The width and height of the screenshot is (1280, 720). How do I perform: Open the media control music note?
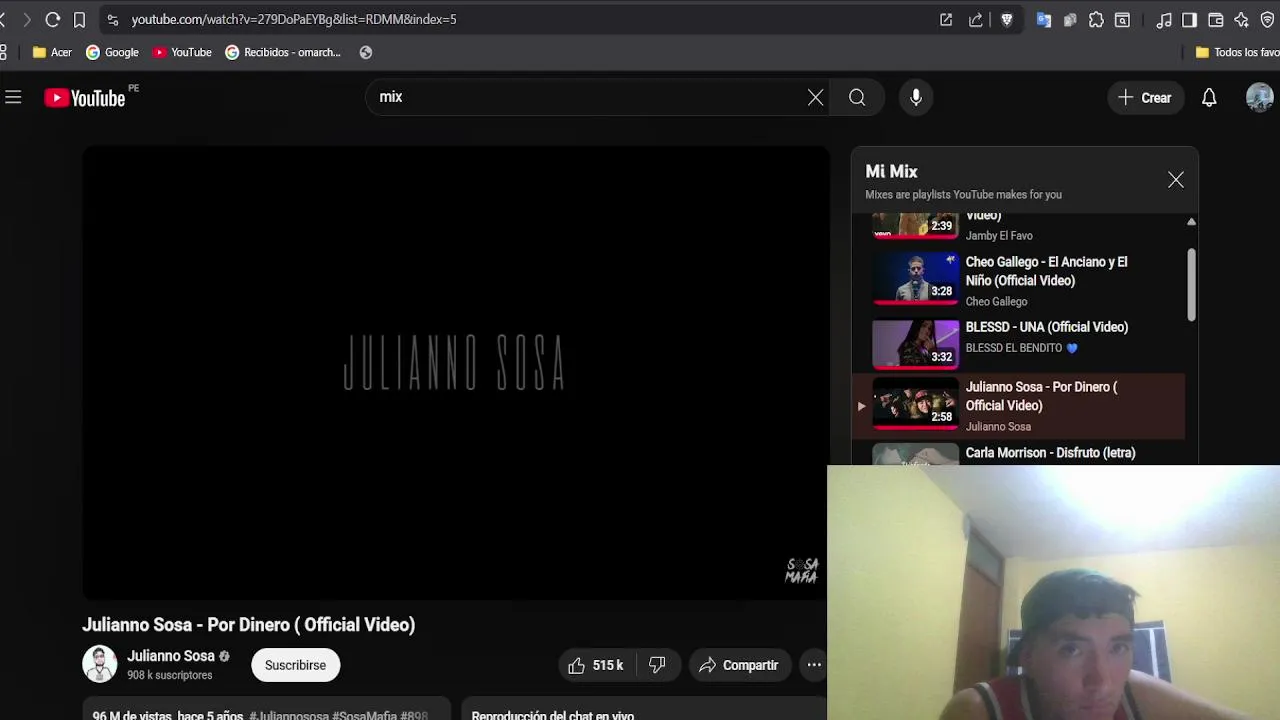coord(1164,19)
